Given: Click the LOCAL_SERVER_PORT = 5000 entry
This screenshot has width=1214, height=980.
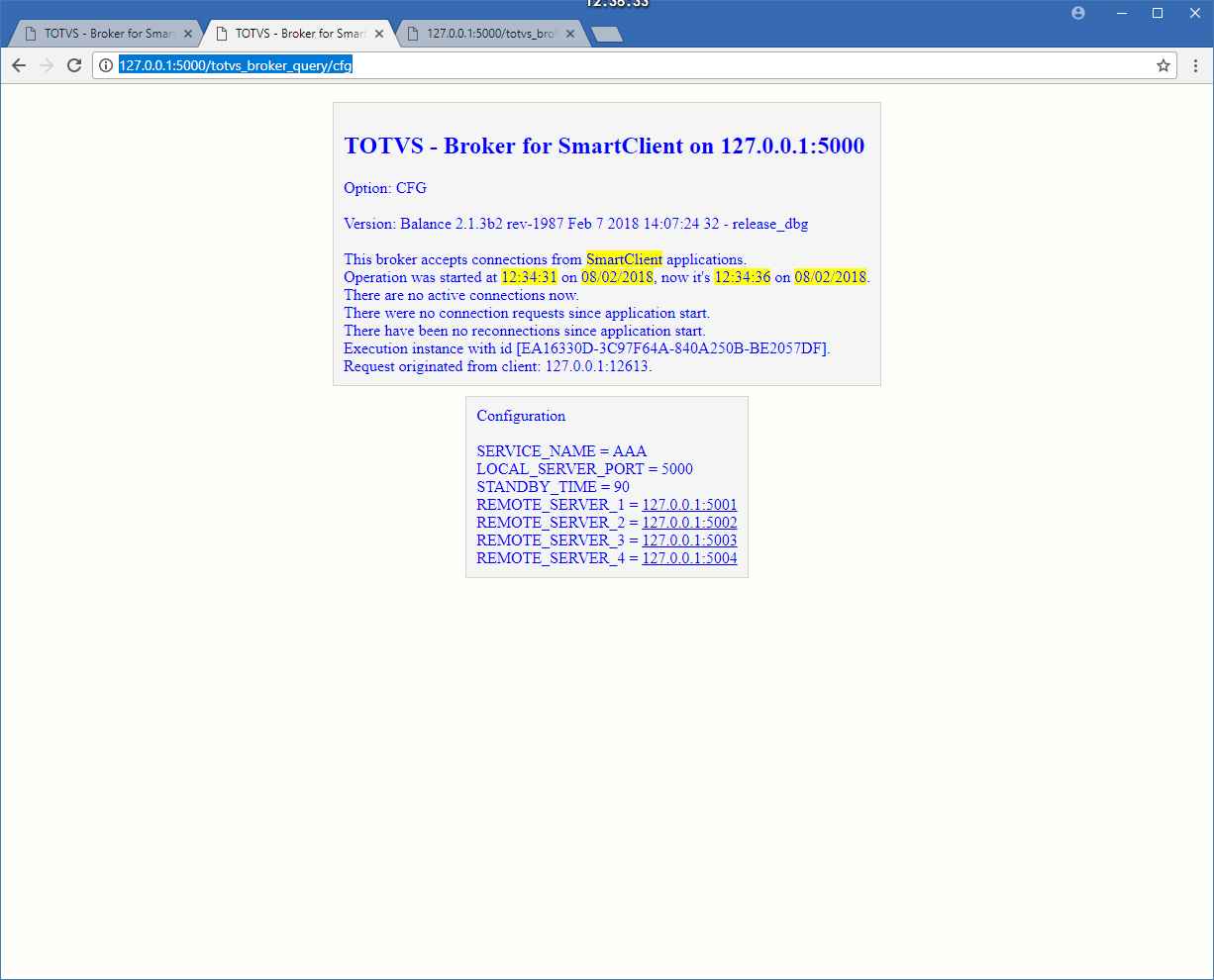Looking at the screenshot, I should 584,469.
